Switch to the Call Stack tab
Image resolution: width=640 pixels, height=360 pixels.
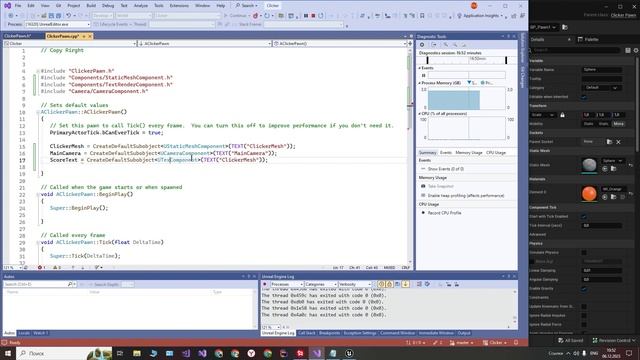point(307,333)
